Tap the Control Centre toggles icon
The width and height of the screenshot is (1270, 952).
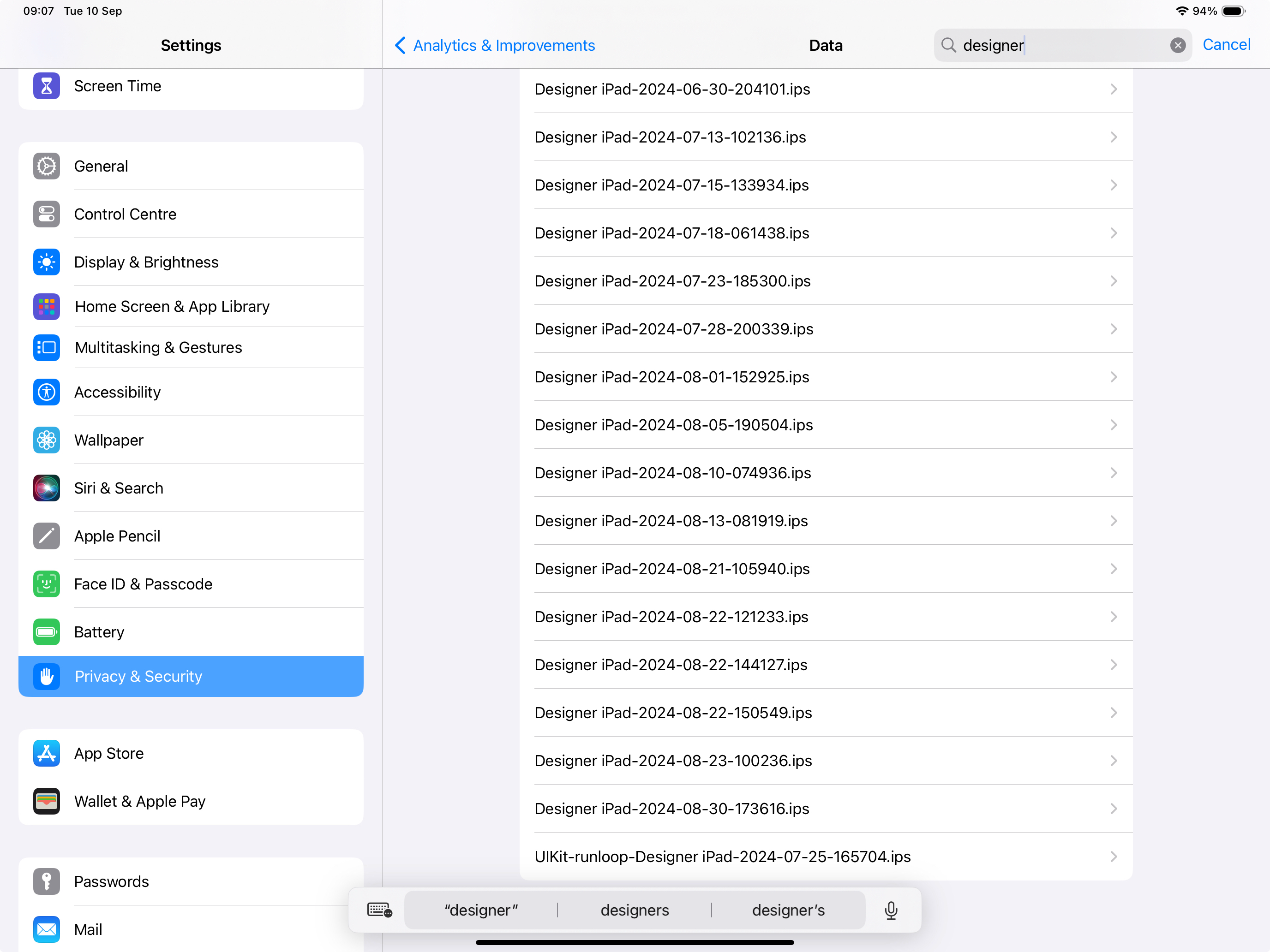(x=47, y=214)
